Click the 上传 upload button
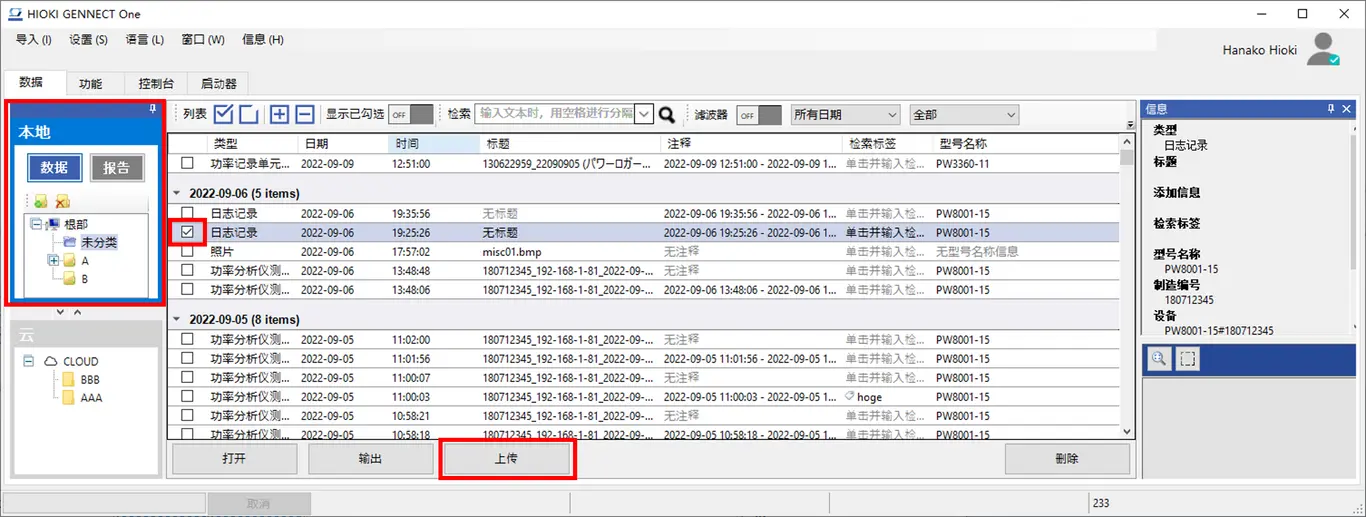This screenshot has width=1366, height=517. pyautogui.click(x=506, y=459)
